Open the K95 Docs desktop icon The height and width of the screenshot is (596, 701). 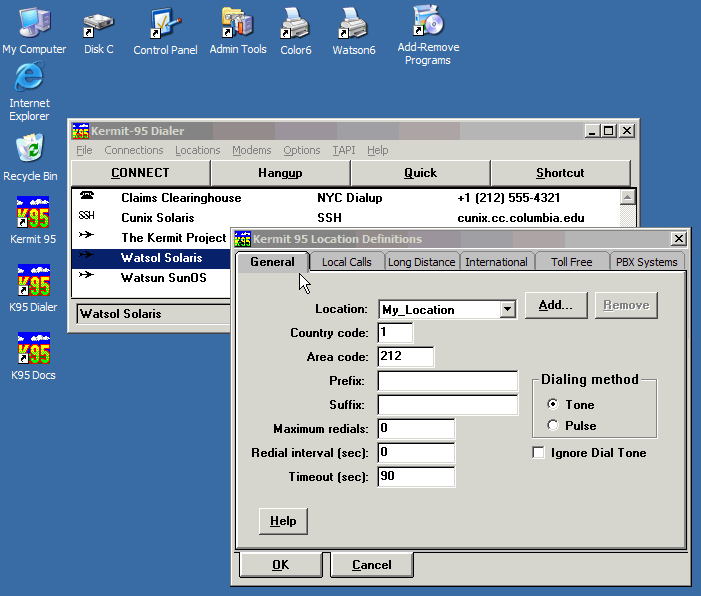point(33,352)
